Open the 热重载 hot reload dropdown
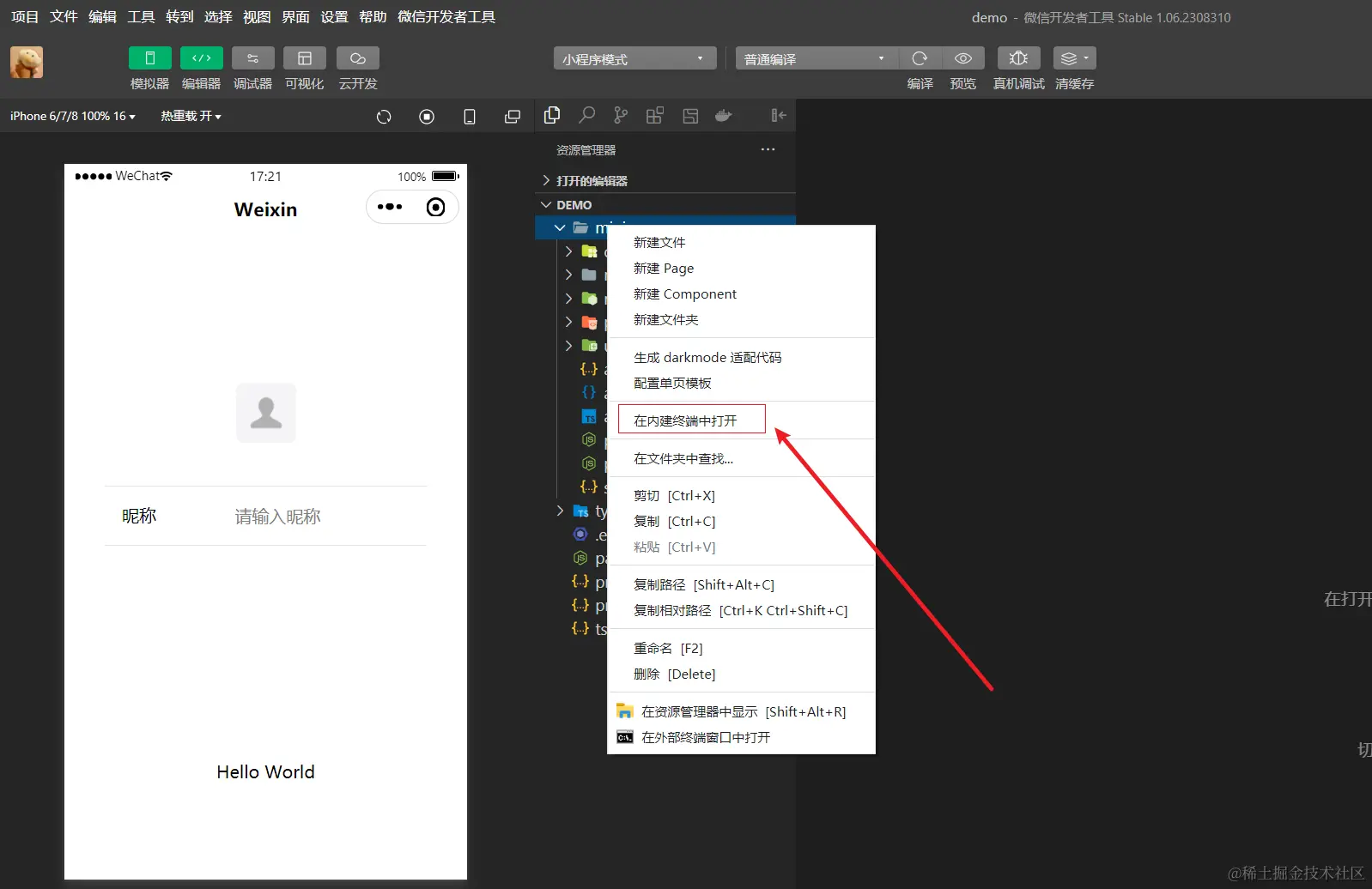Screen dimensions: 1372x889 (191, 116)
